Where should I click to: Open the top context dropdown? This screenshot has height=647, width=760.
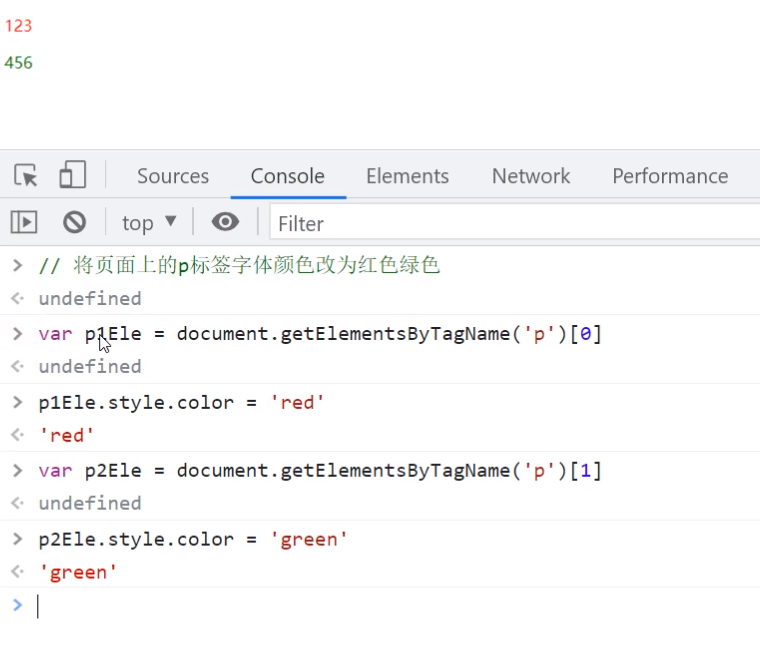[149, 222]
